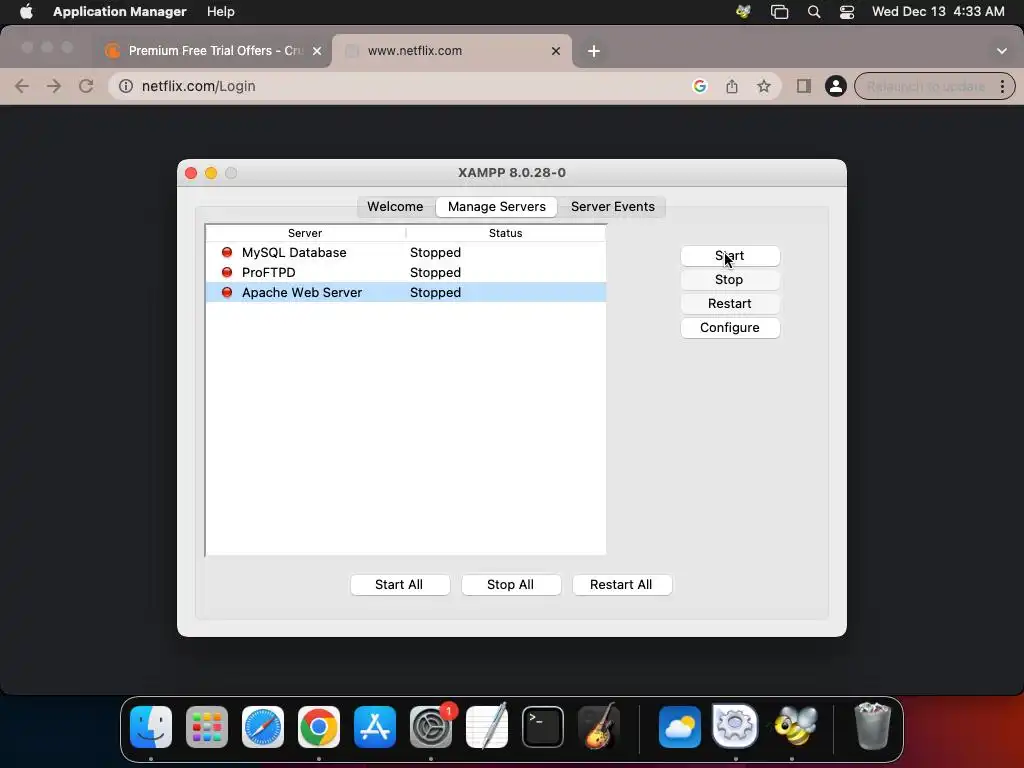Viewport: 1024px width, 768px height.
Task: Open the App Store dock icon
Action: click(x=375, y=727)
